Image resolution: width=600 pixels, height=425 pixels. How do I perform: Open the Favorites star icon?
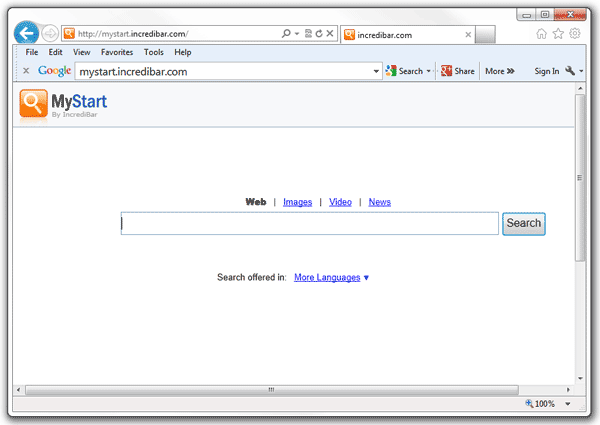click(558, 34)
